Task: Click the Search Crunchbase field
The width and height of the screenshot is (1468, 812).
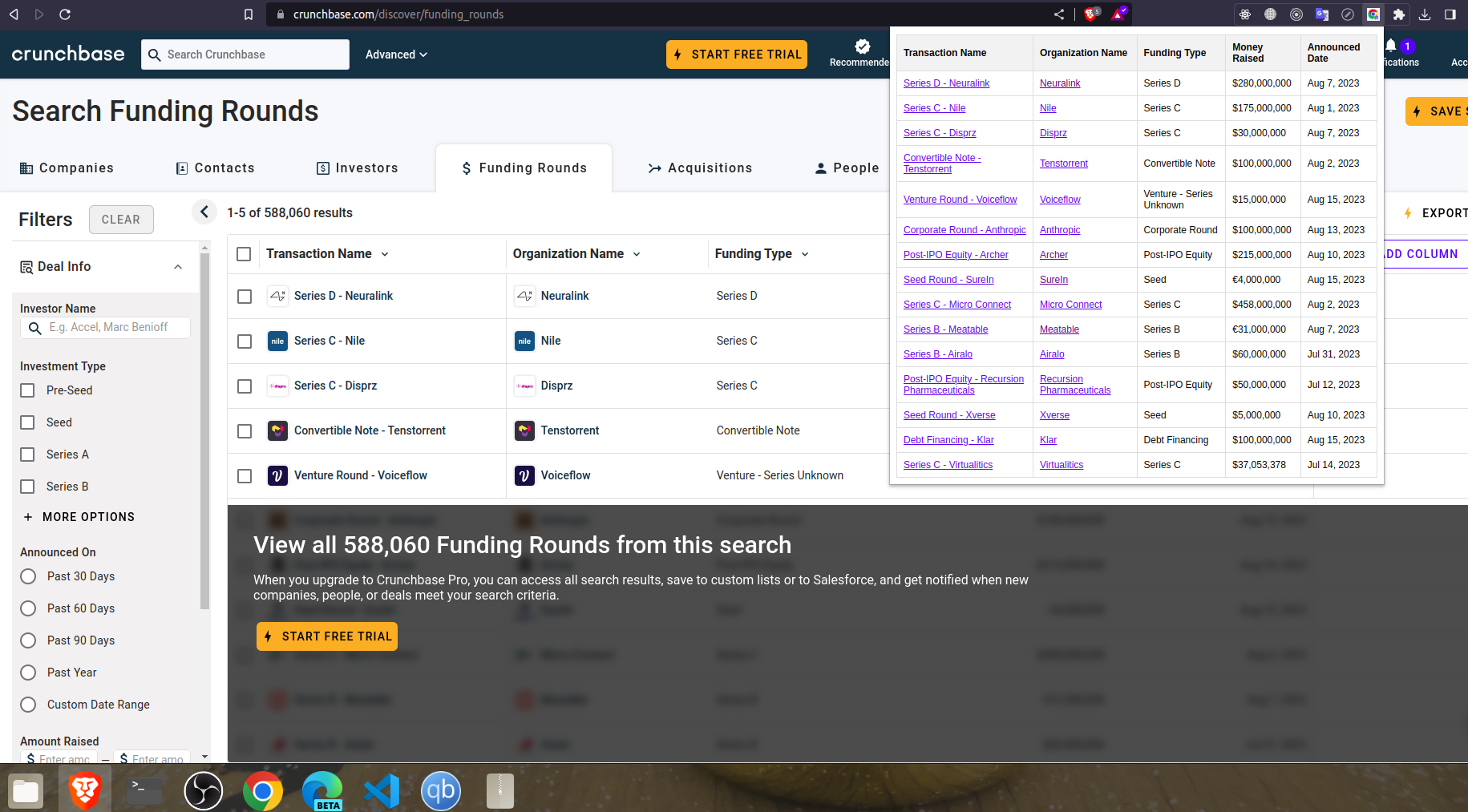Action: [245, 55]
